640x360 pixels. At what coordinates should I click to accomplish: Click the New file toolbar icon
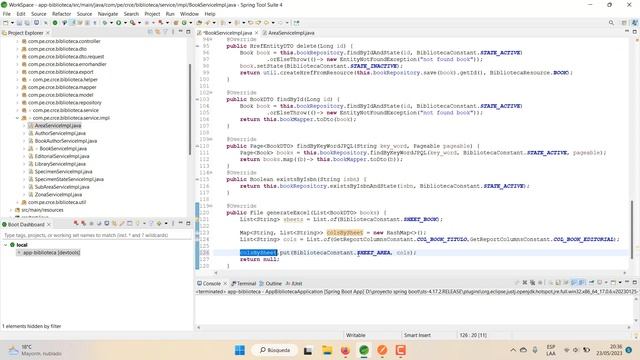tap(6, 23)
